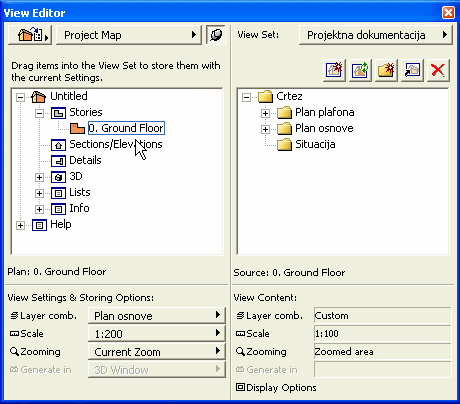Image resolution: width=460 pixels, height=404 pixels.
Task: Select the Sections/Elevations icon in the tree
Action: click(58, 145)
